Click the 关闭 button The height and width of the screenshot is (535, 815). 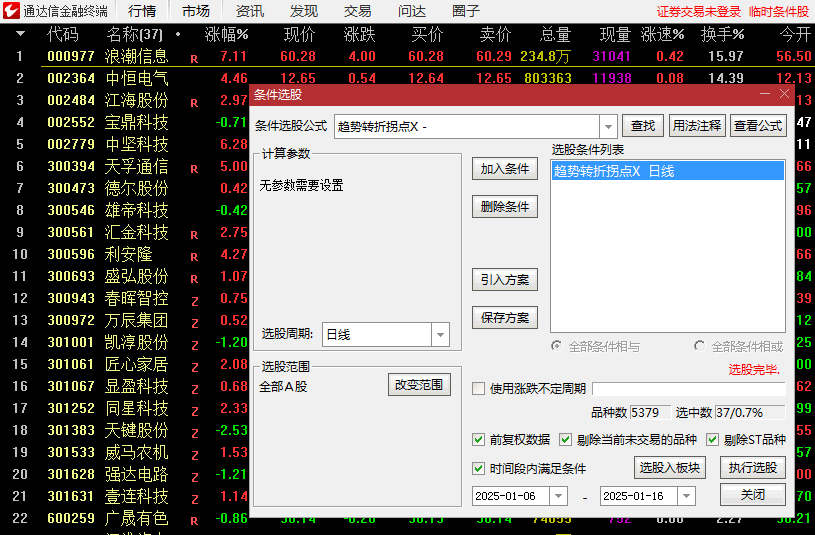point(753,494)
